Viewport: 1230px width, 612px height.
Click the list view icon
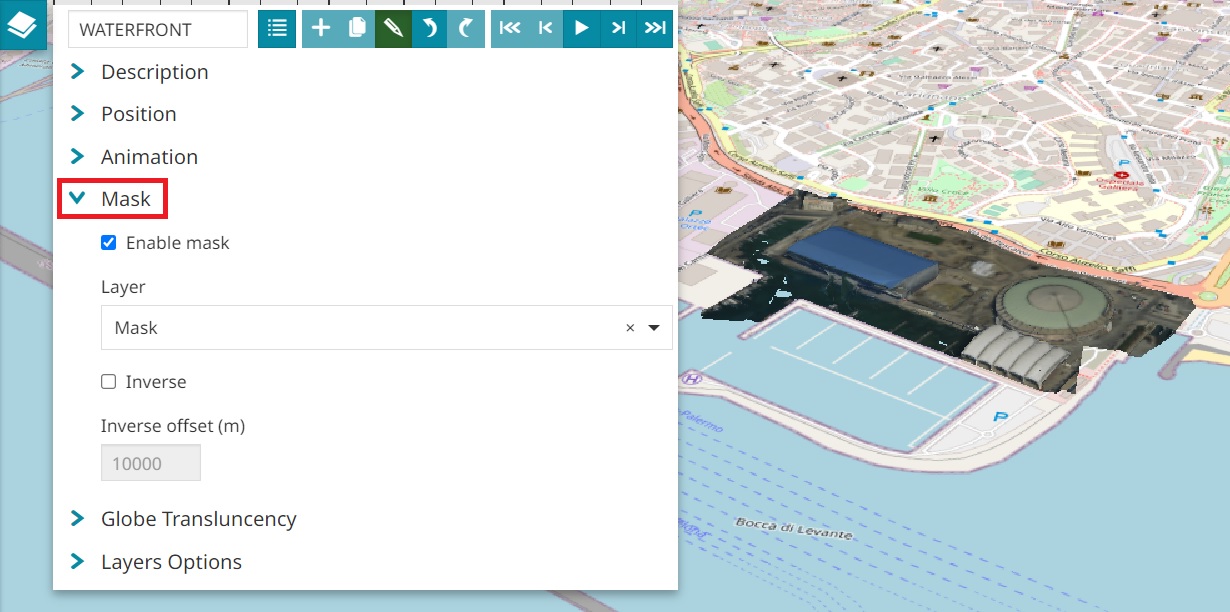277,29
